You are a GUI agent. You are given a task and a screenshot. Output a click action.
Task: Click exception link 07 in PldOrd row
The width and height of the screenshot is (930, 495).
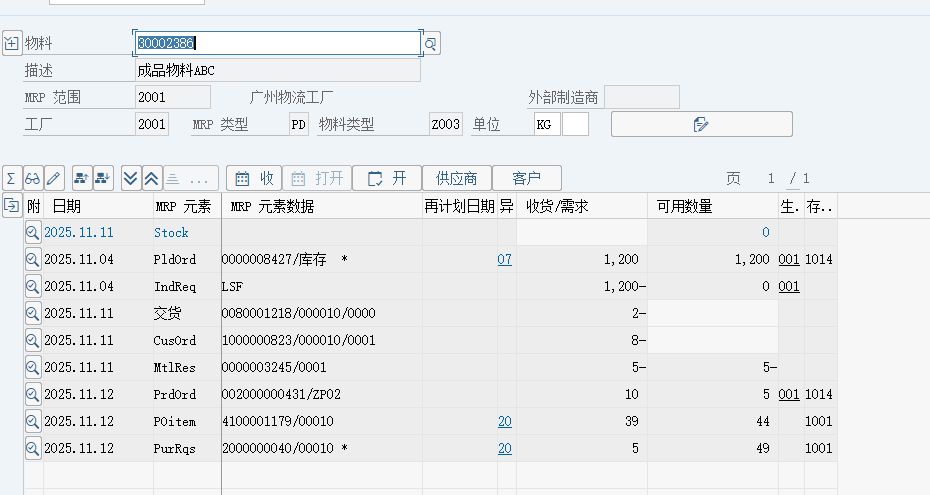tap(504, 259)
